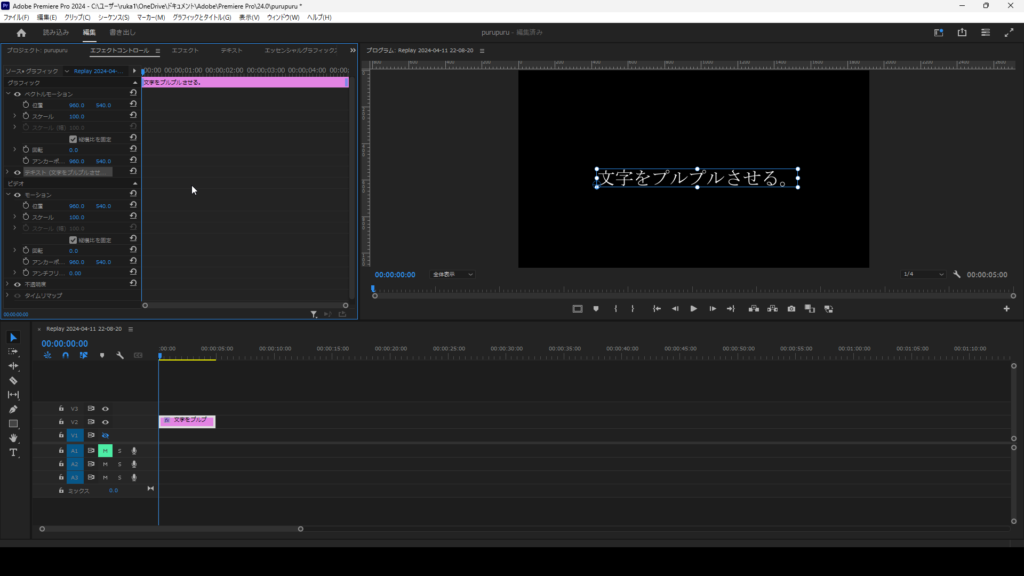Toggle V2 track output eye
Image resolution: width=1024 pixels, height=576 pixels.
(105, 422)
